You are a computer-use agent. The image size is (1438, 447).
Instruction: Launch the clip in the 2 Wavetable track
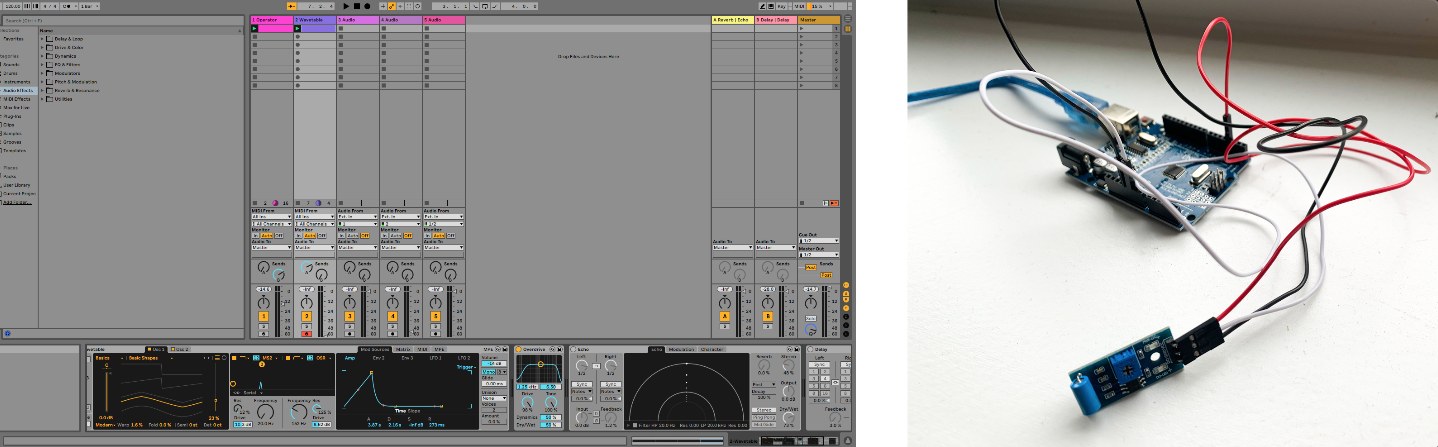pyautogui.click(x=298, y=29)
